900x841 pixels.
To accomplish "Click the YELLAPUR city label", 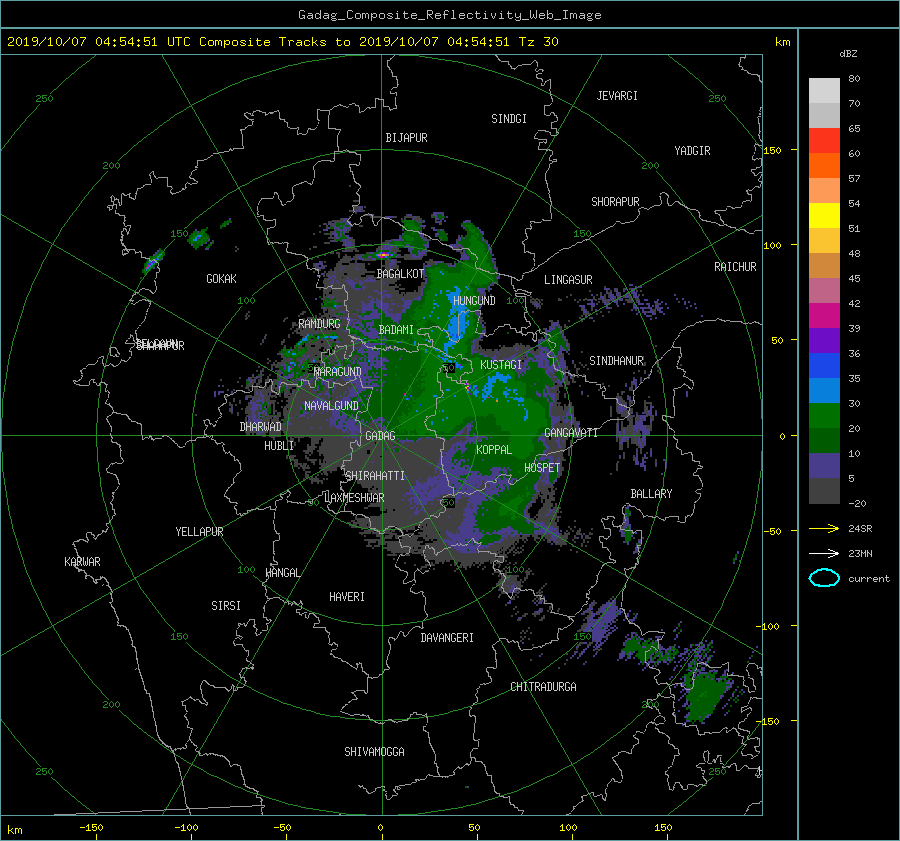I will click(199, 532).
